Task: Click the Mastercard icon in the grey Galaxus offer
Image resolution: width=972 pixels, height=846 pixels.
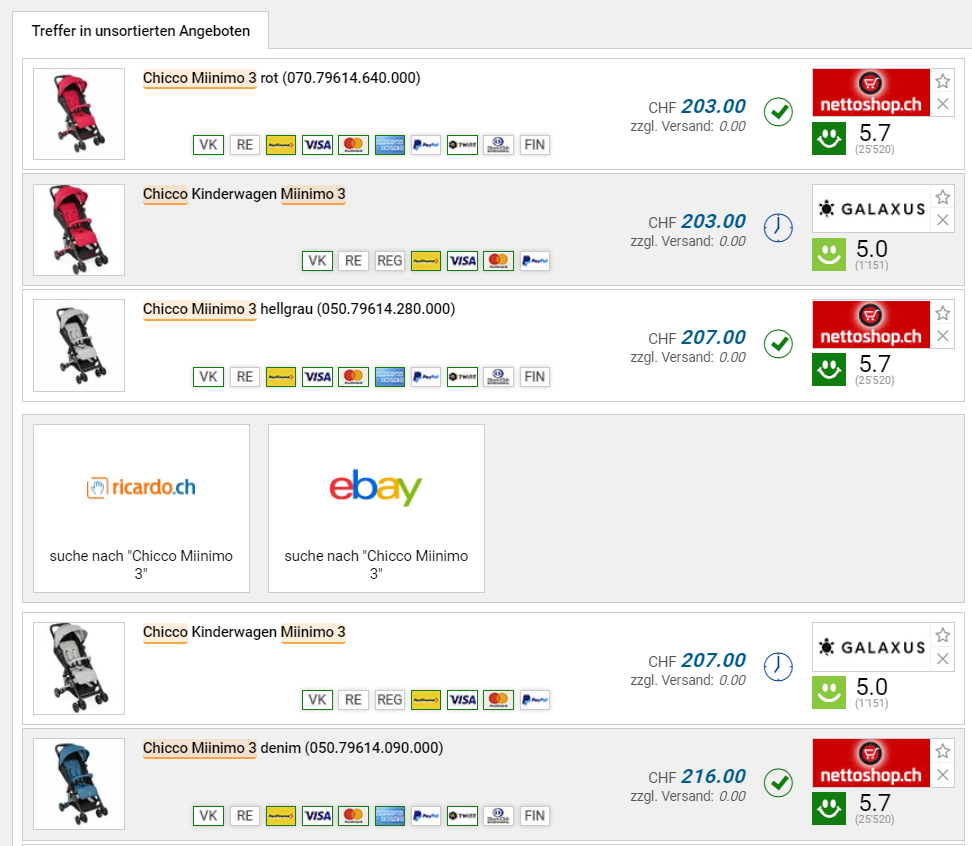Action: [x=498, y=700]
